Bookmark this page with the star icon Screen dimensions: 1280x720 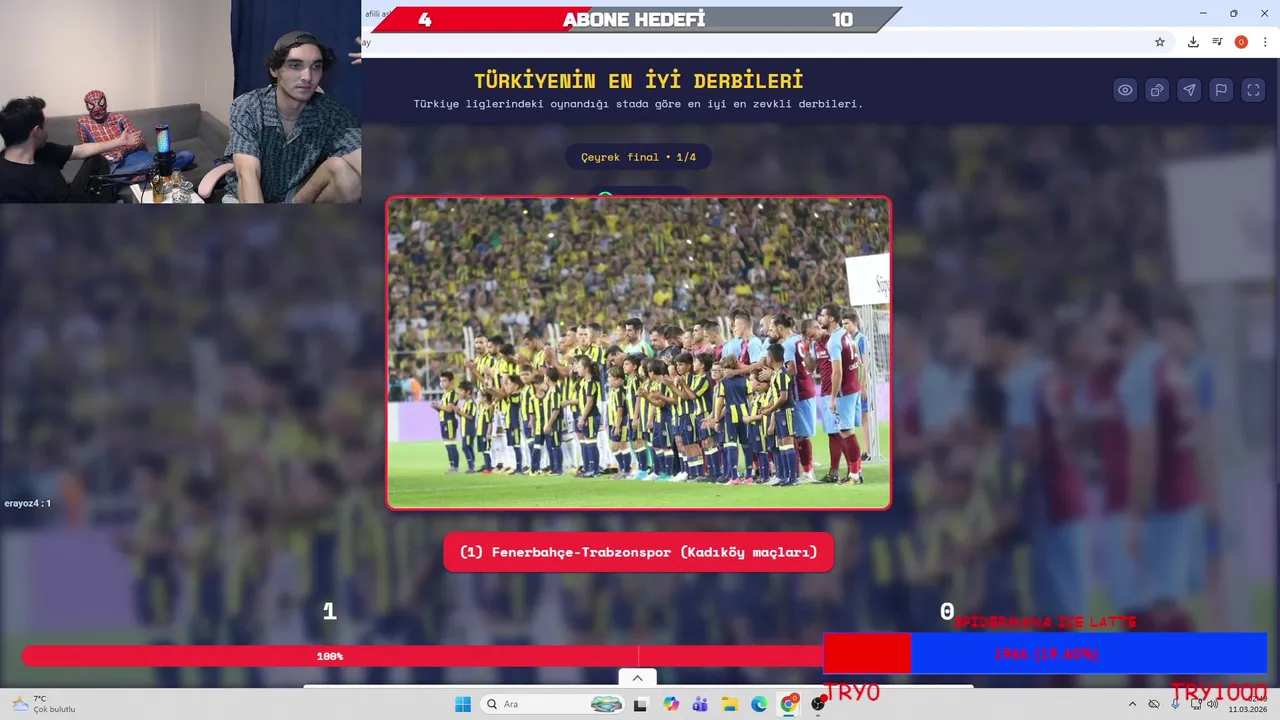[1160, 42]
